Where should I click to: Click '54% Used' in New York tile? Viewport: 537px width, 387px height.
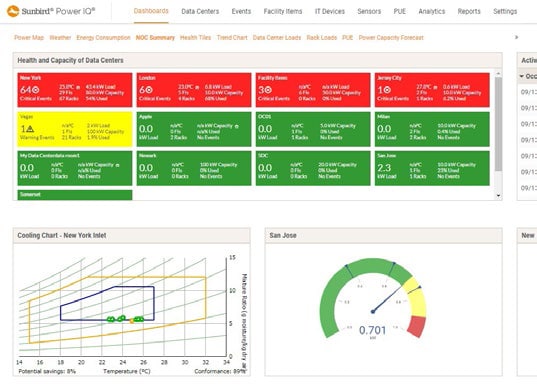[x=96, y=99]
